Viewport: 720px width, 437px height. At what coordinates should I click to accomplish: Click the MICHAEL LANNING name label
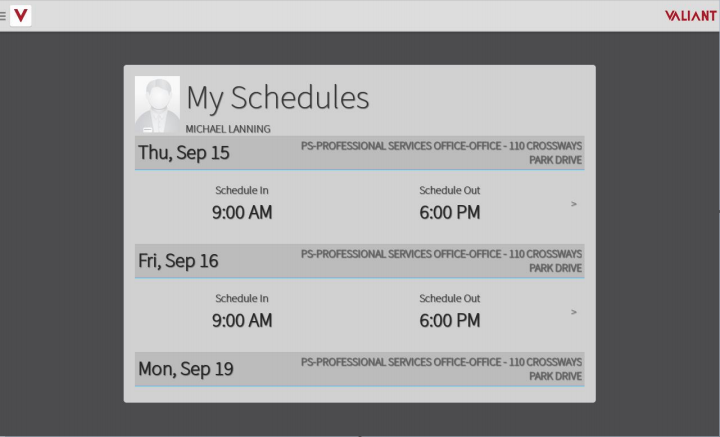[x=228, y=129]
